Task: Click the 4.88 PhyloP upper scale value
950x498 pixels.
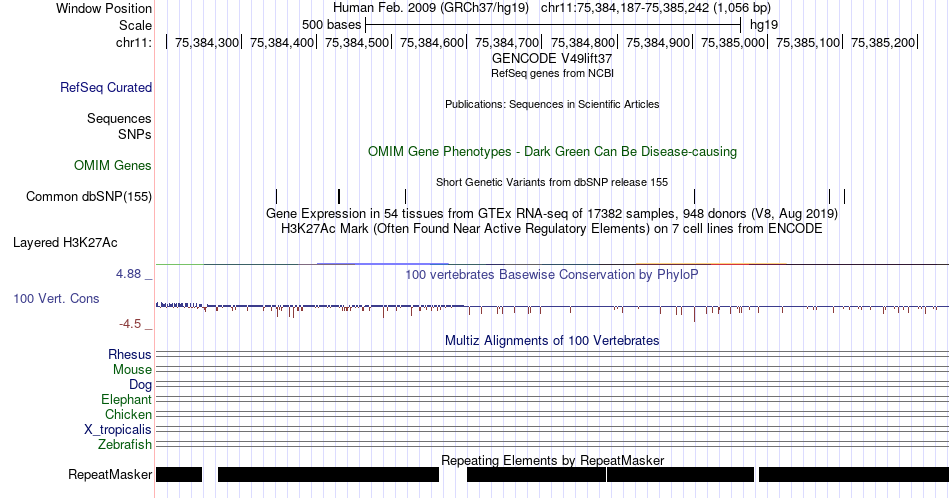Action: point(128,274)
